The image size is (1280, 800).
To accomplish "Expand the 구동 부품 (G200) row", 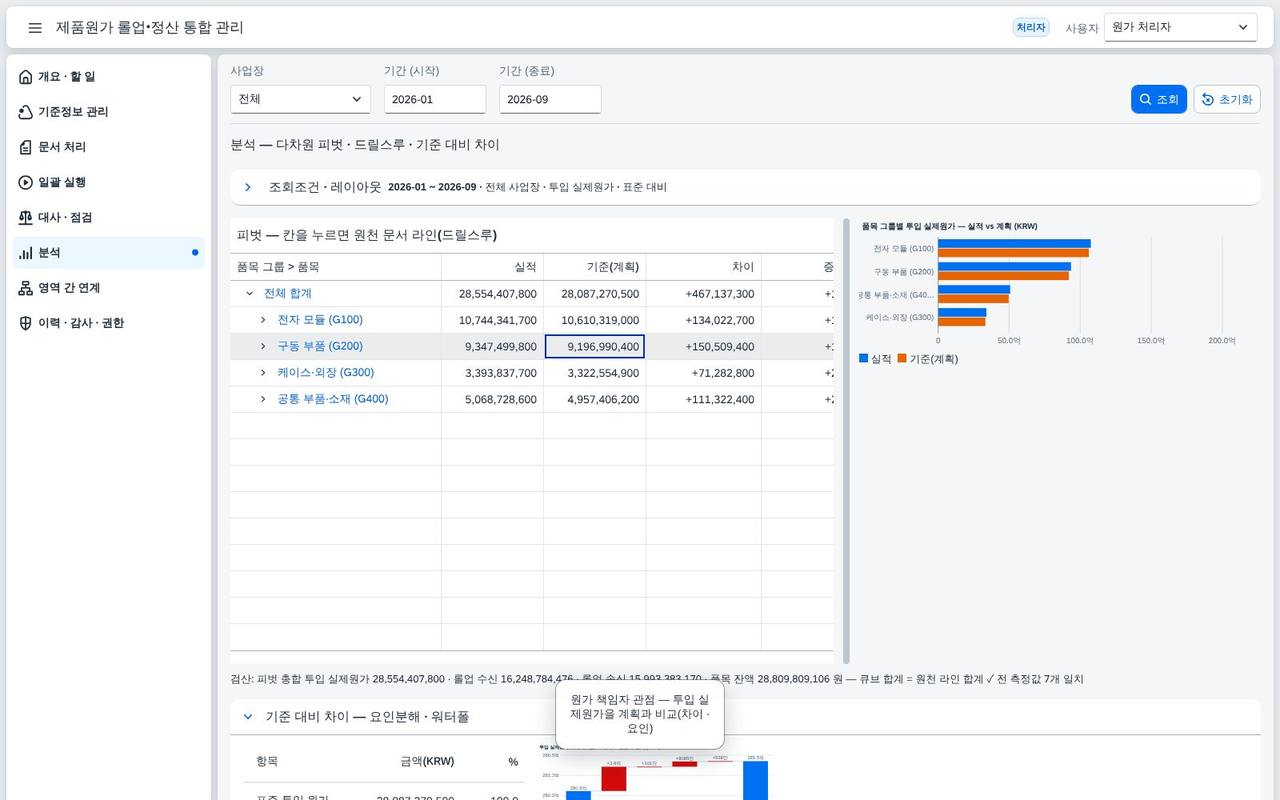I will click(x=263, y=346).
